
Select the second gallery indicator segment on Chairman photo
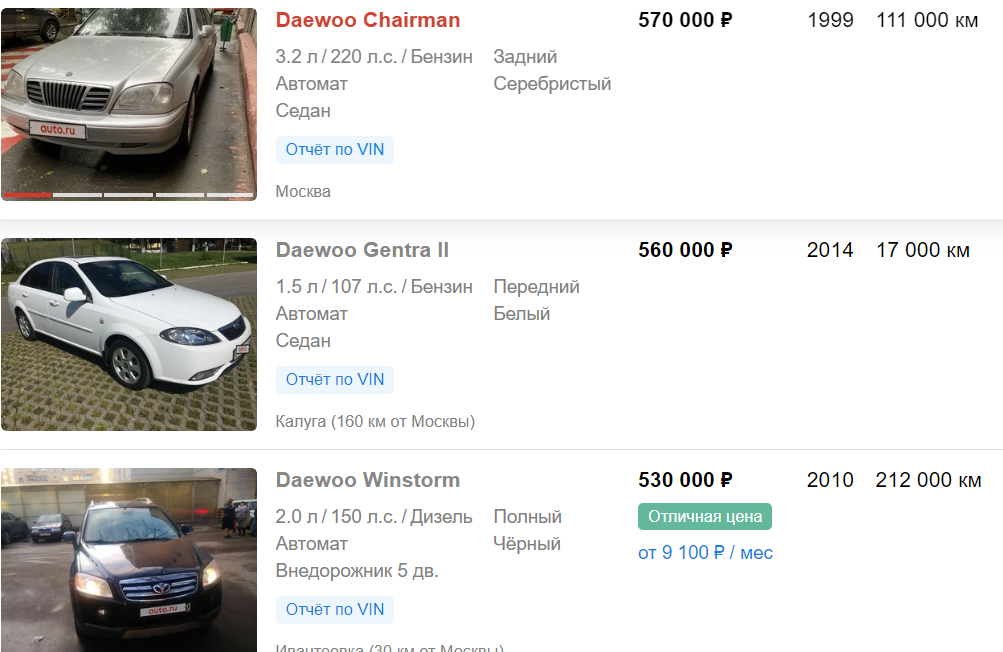(77, 195)
